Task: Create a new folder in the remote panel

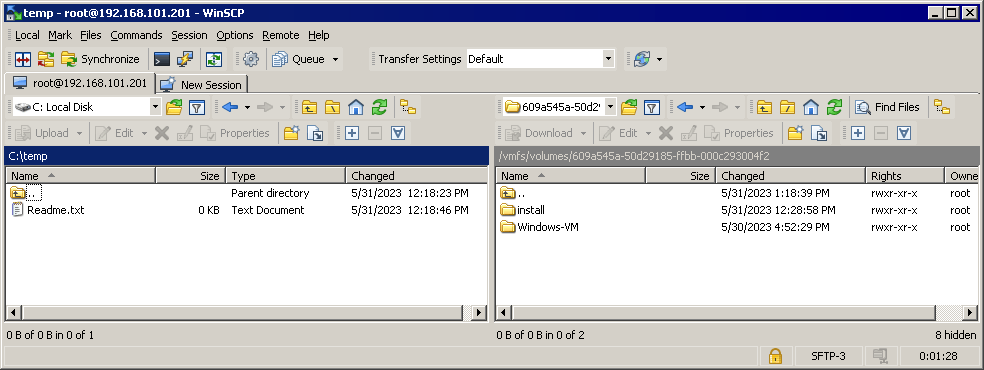Action: point(796,133)
